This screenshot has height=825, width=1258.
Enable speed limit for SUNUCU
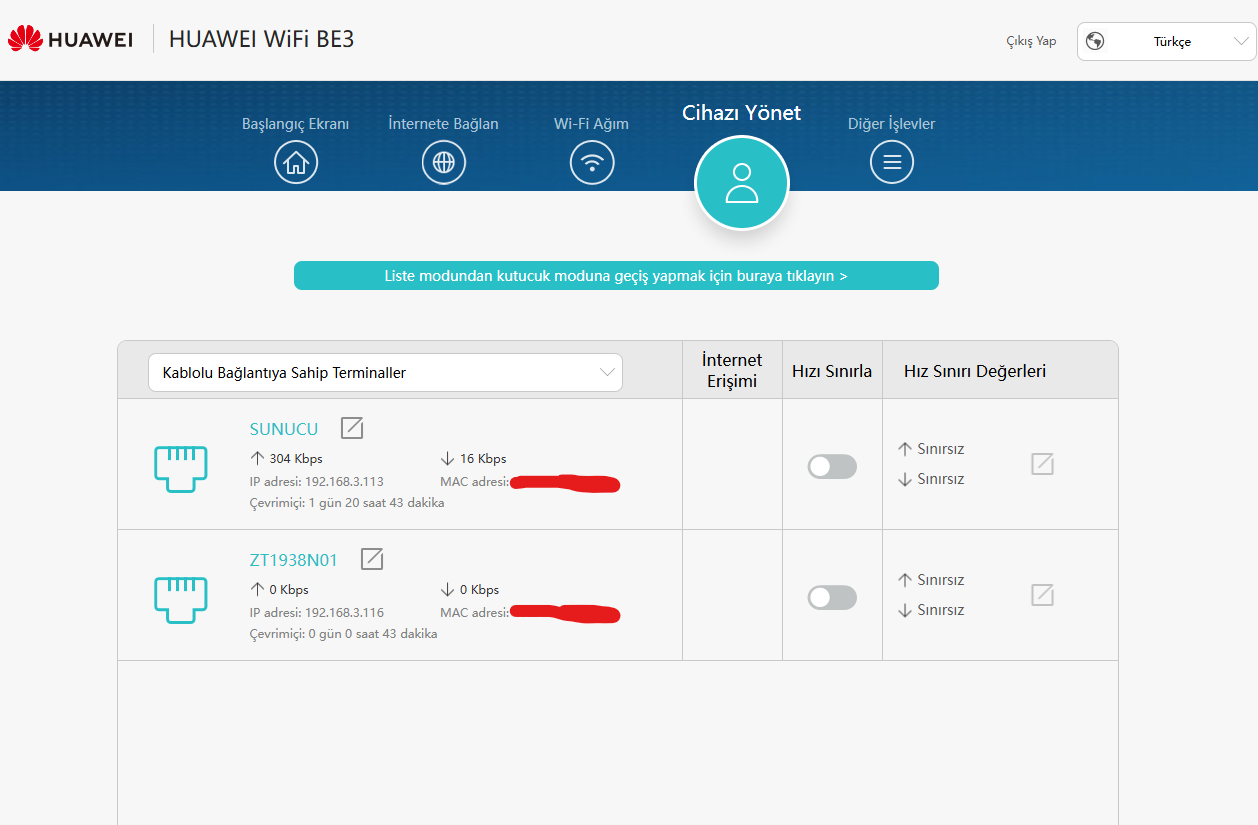coord(832,466)
